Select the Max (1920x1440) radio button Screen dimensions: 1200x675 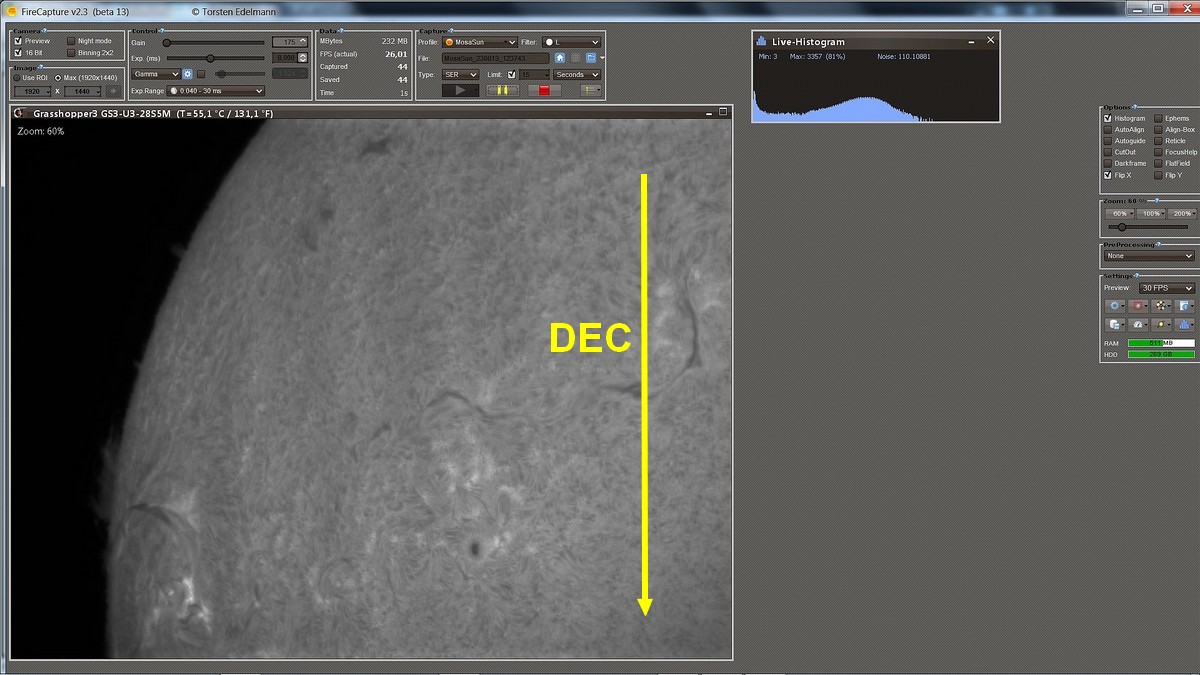pyautogui.click(x=58, y=77)
